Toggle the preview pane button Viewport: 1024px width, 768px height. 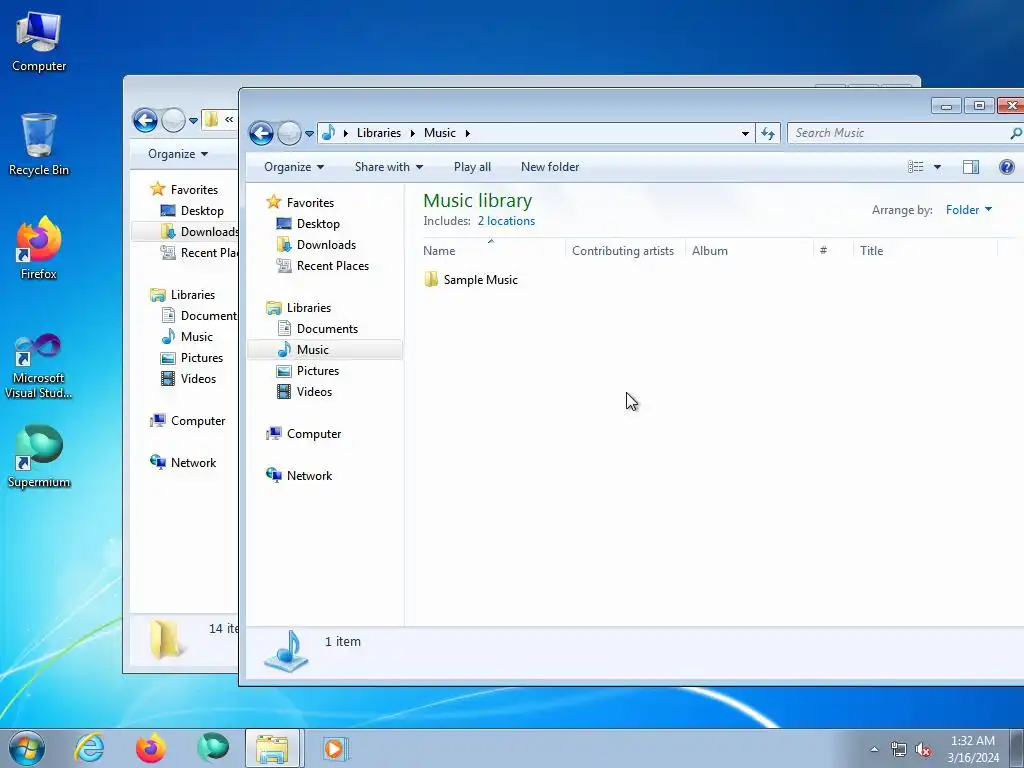(x=971, y=167)
